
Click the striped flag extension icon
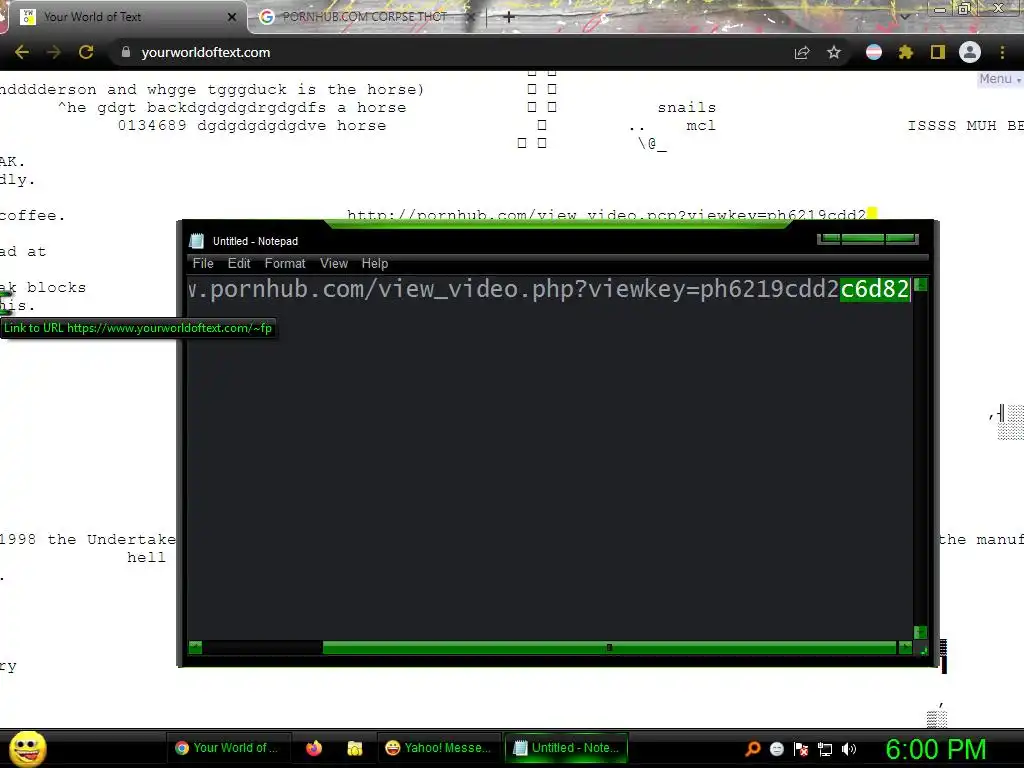click(x=874, y=52)
